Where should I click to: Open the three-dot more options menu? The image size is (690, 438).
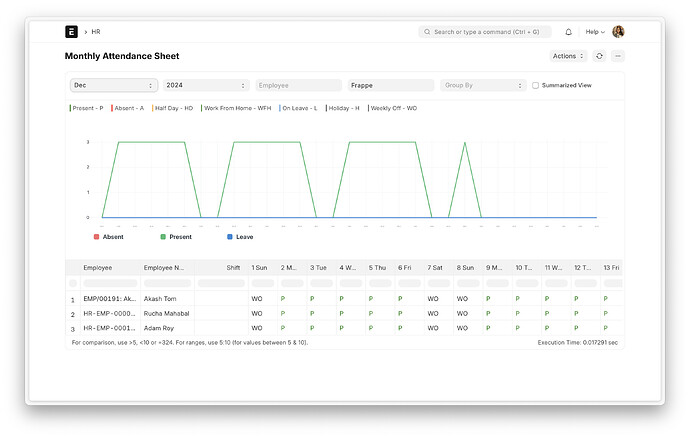[x=618, y=56]
